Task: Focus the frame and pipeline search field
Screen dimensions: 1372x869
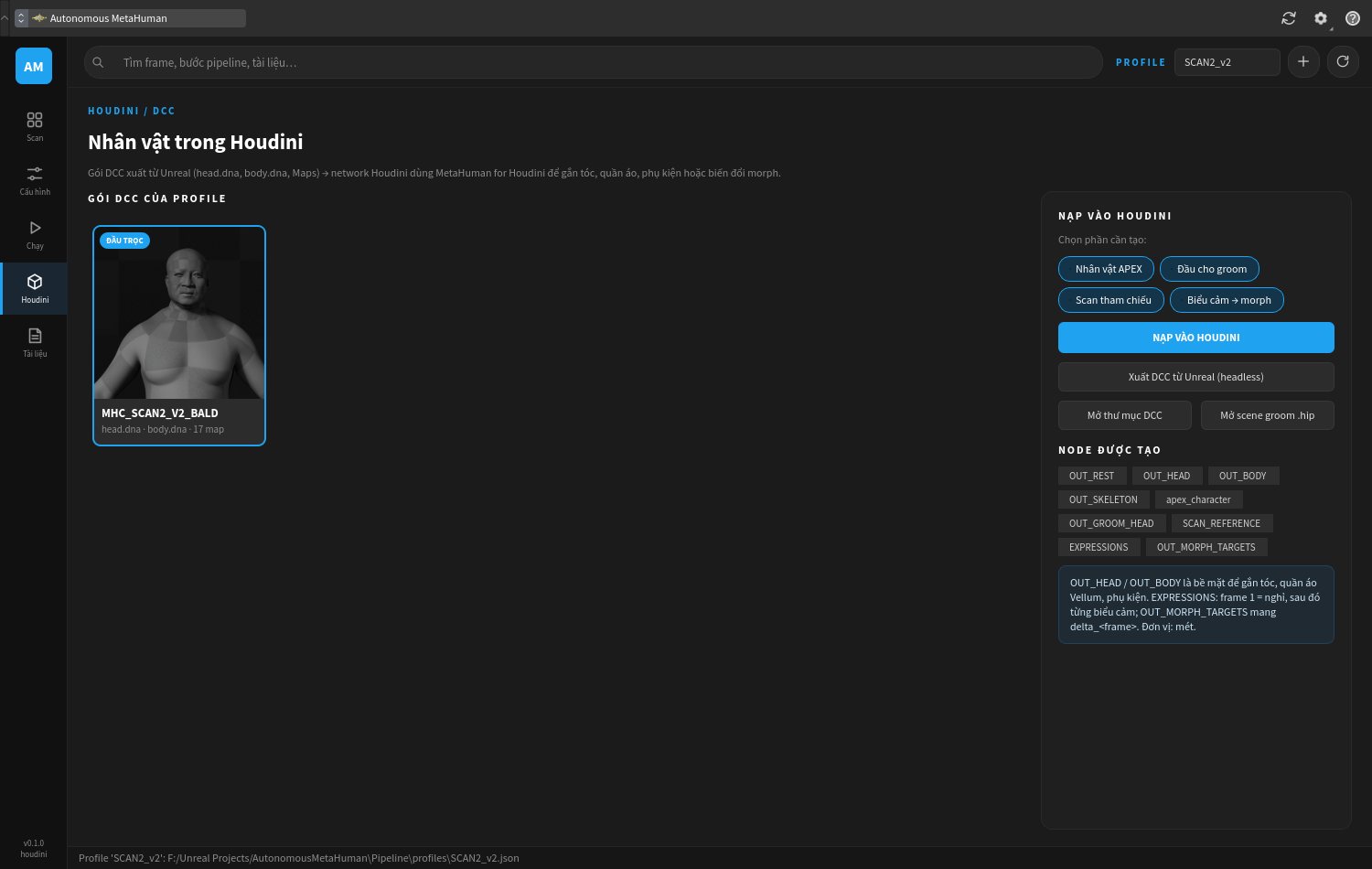Action: click(x=593, y=62)
